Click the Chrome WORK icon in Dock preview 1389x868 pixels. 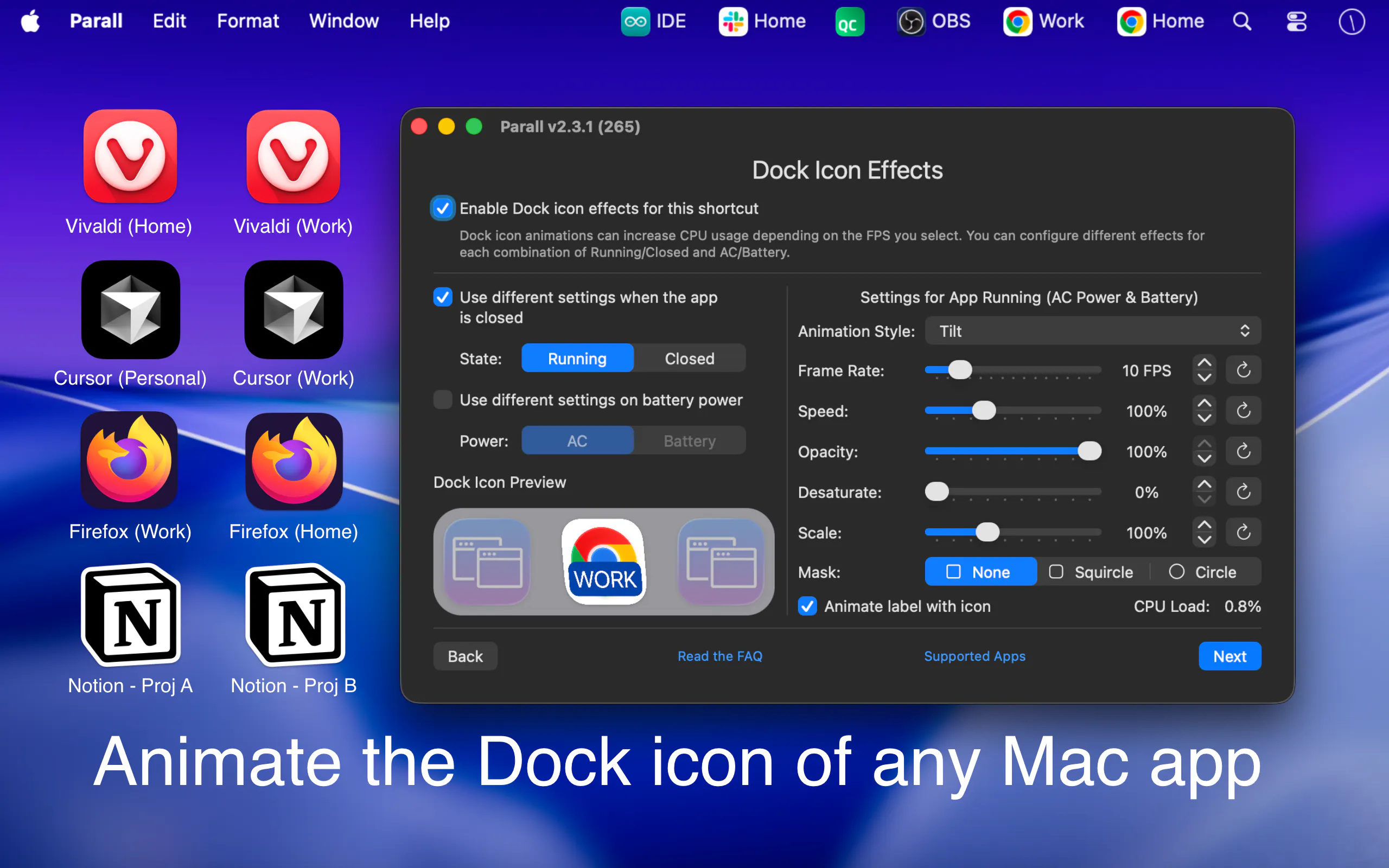click(604, 561)
